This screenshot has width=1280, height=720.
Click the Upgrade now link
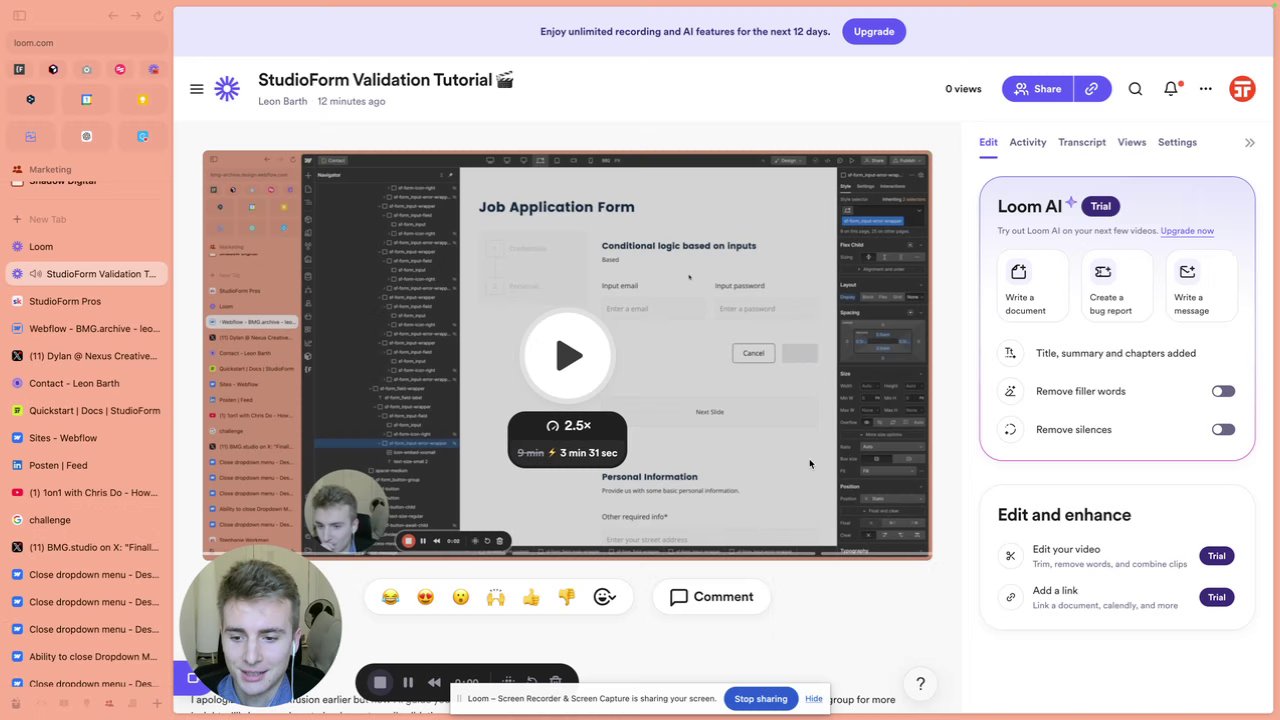pyautogui.click(x=1187, y=231)
